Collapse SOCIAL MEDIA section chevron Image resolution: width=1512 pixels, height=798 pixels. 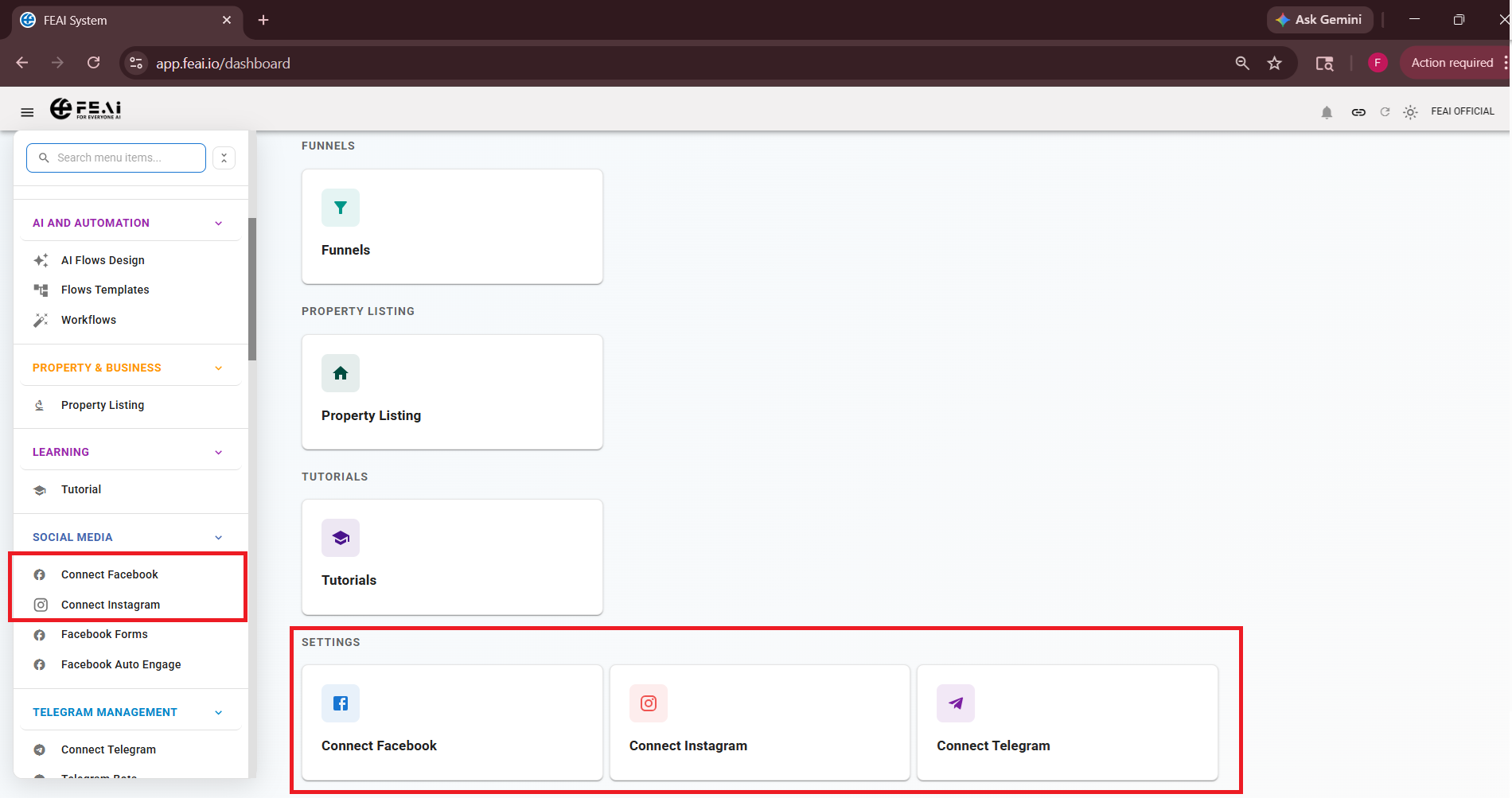click(x=219, y=538)
